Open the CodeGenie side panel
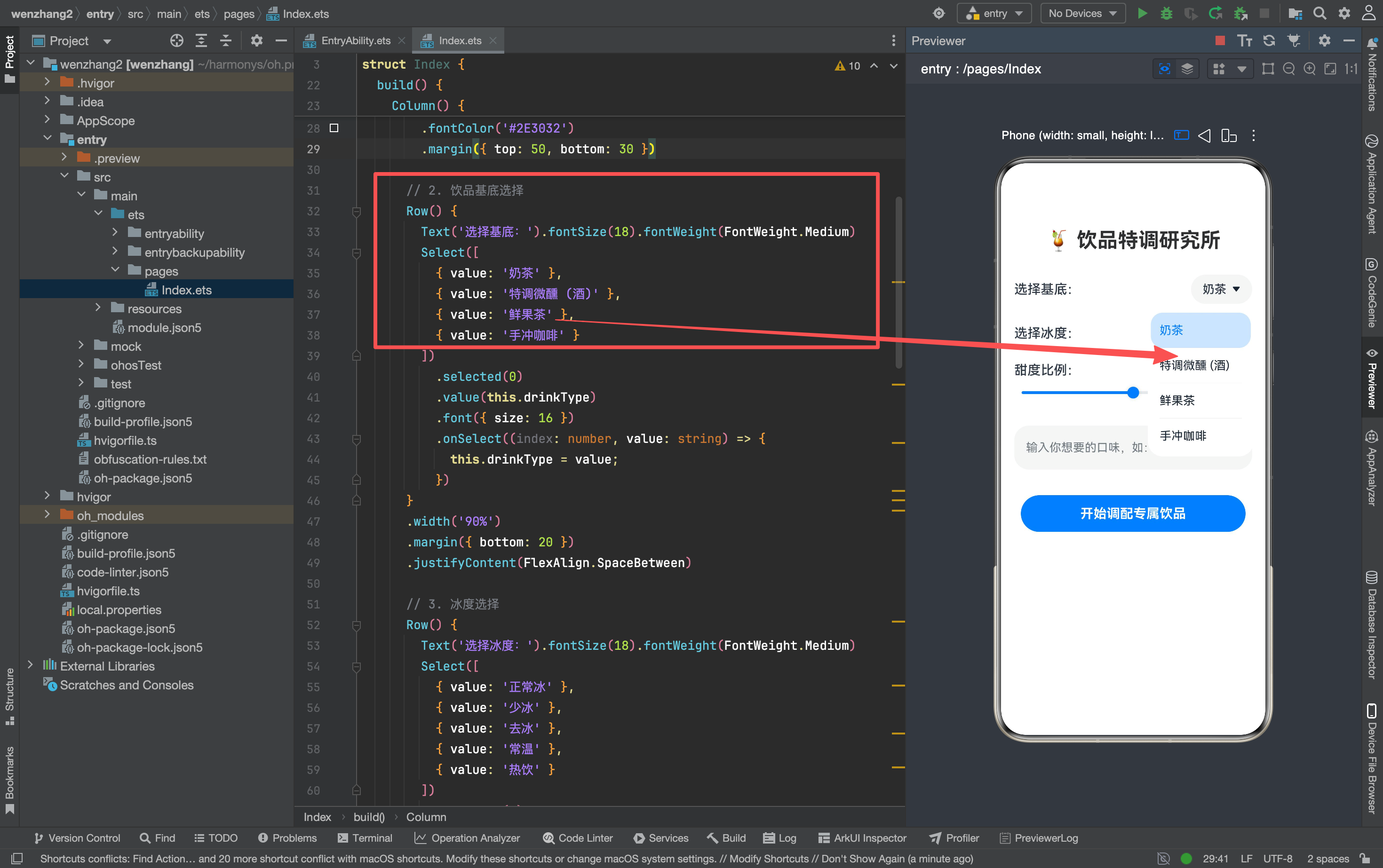 [x=1373, y=293]
